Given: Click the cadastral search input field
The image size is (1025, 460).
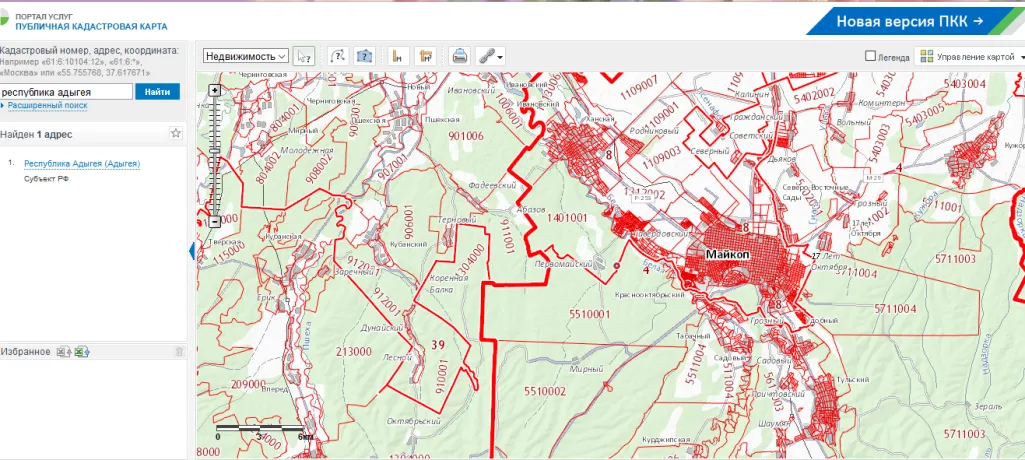Looking at the screenshot, I should pos(65,92).
